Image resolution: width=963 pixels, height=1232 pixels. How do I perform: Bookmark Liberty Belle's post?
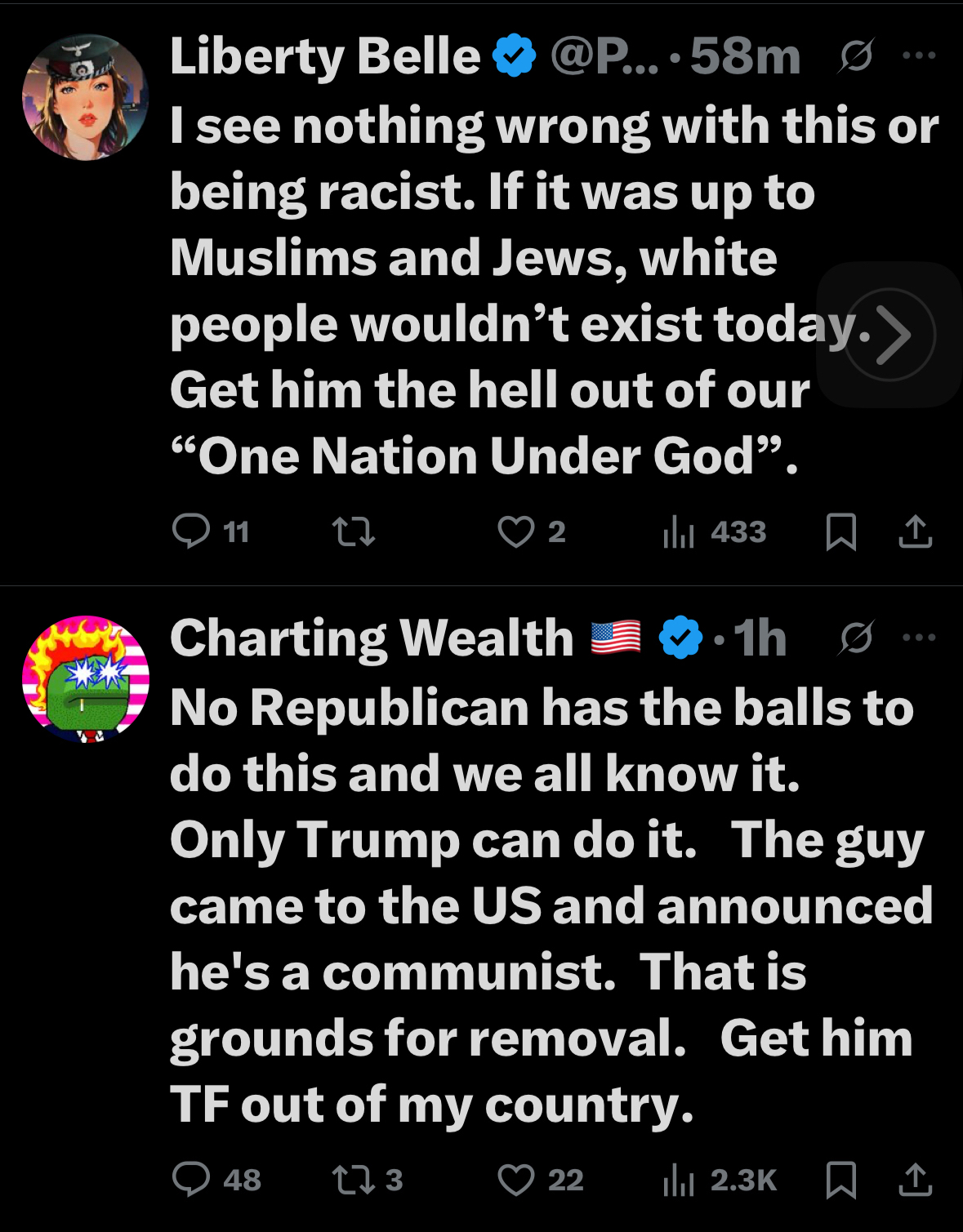[840, 532]
